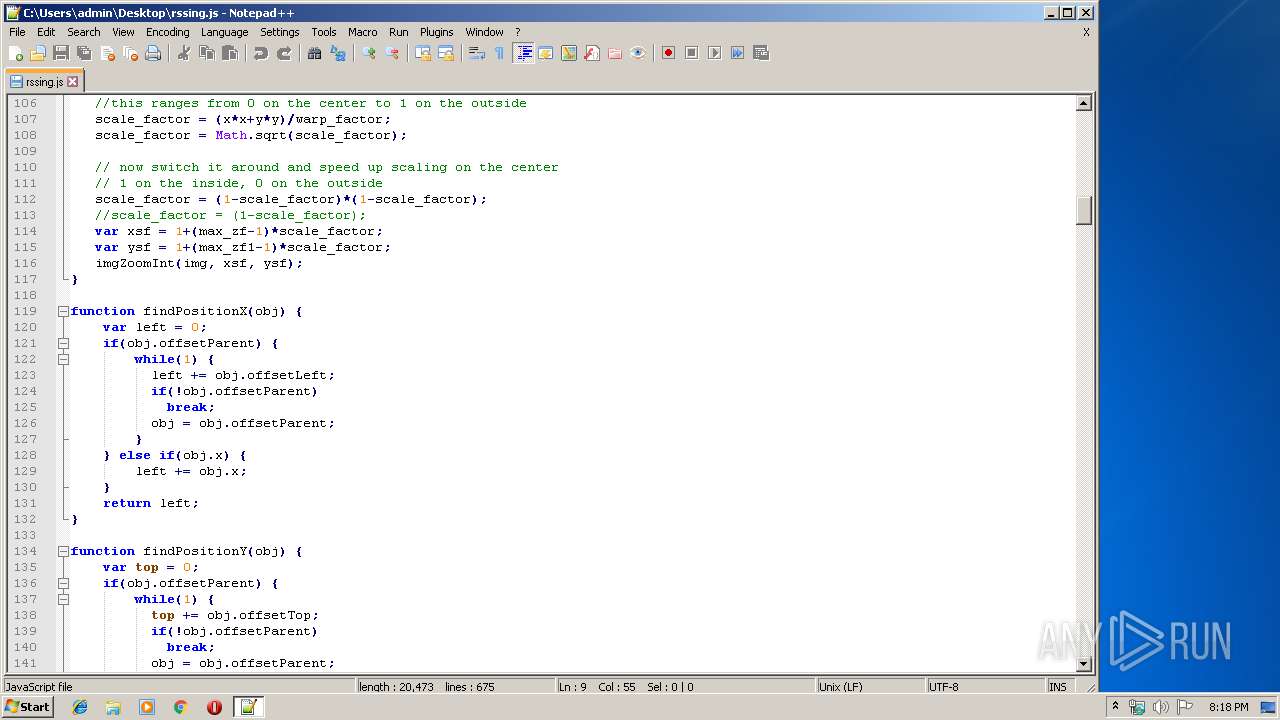The image size is (1280, 720).
Task: Show hidden system tray icons arrow
Action: coord(1116,707)
